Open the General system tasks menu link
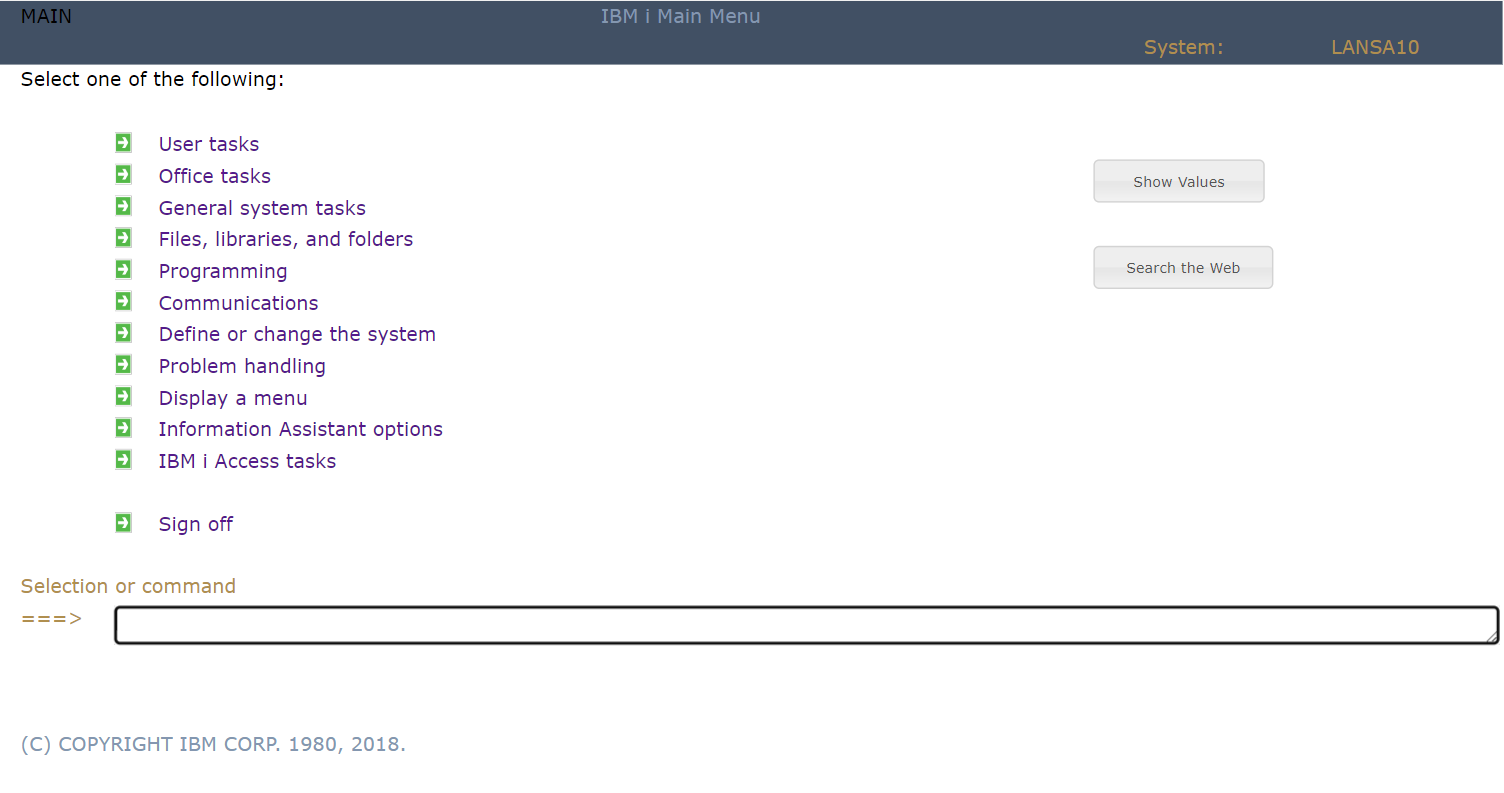The width and height of the screenshot is (1504, 793). pyautogui.click(x=262, y=208)
